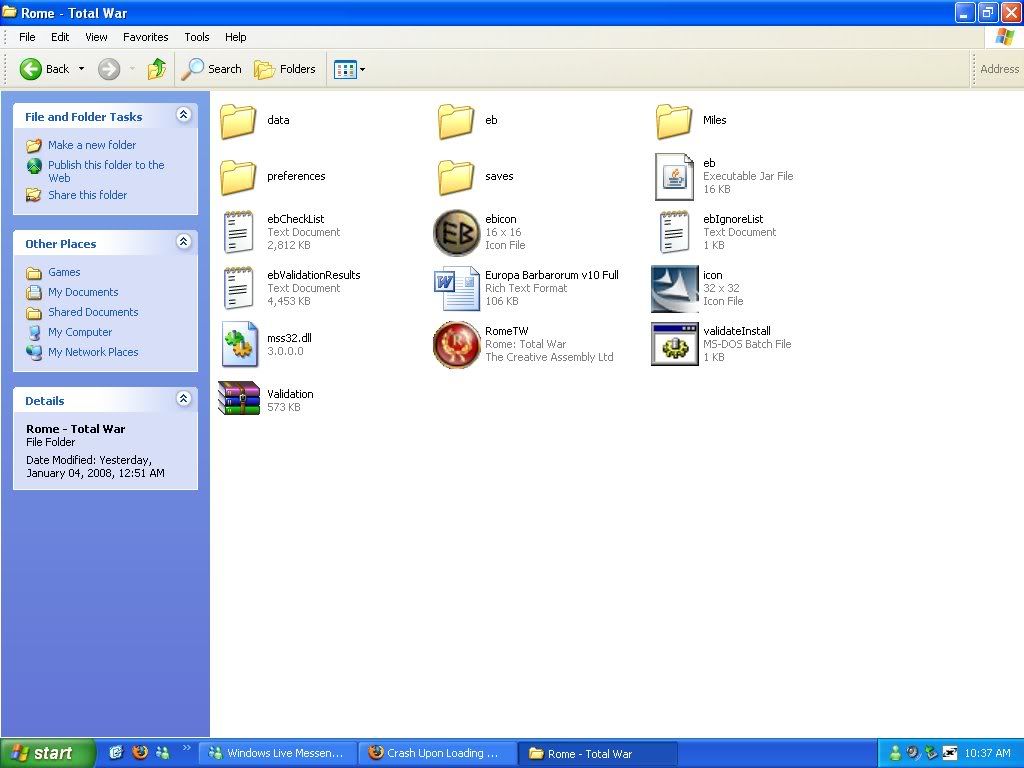This screenshot has height=768, width=1024.
Task: Click the ebCheckList file name text
Action: tap(296, 219)
